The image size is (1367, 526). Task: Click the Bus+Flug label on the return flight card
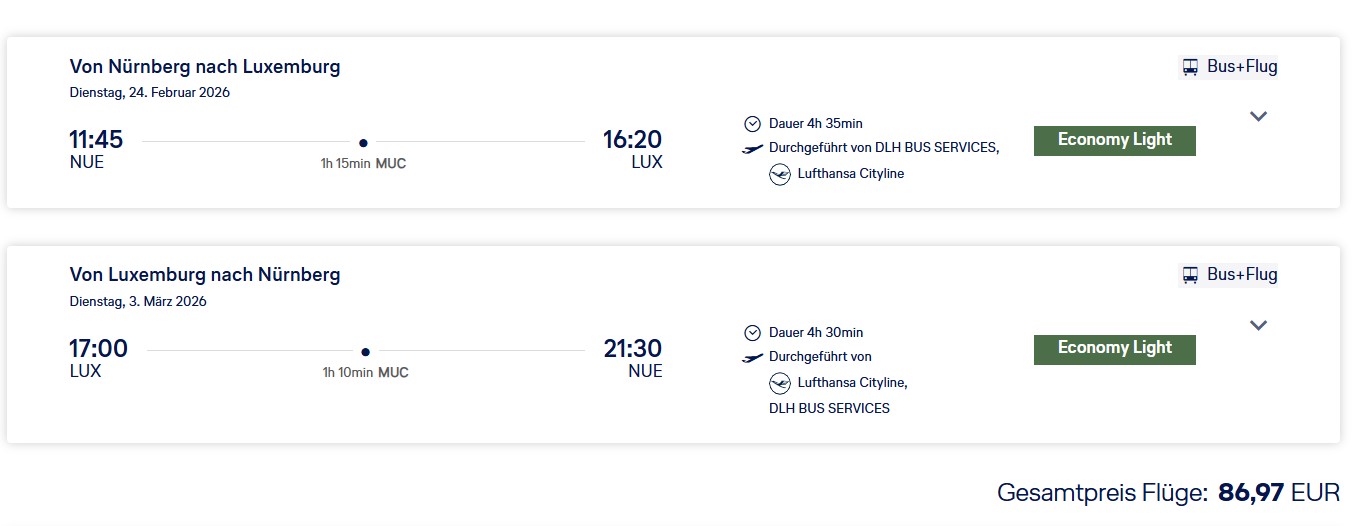click(x=1242, y=275)
